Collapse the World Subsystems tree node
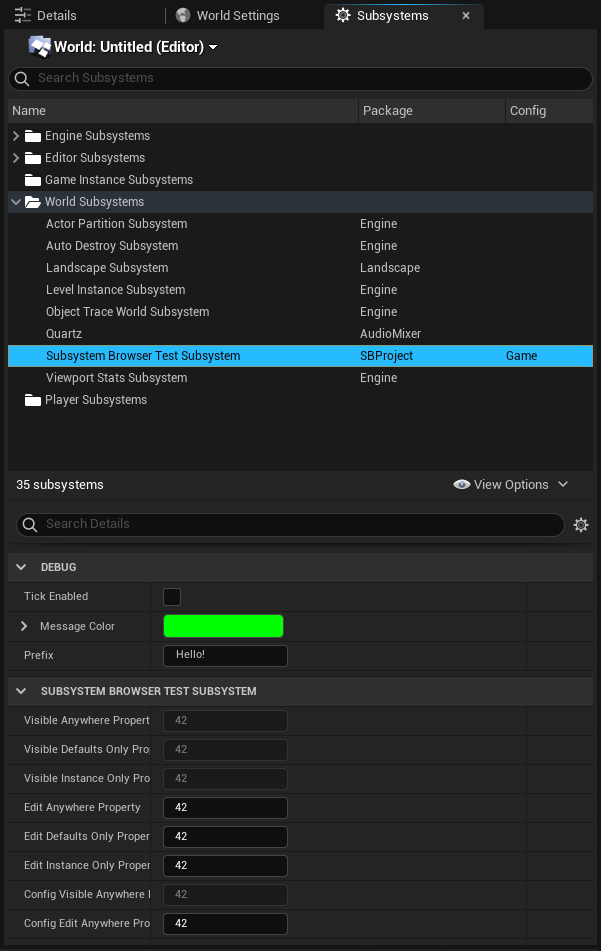This screenshot has width=601, height=951. tap(16, 202)
